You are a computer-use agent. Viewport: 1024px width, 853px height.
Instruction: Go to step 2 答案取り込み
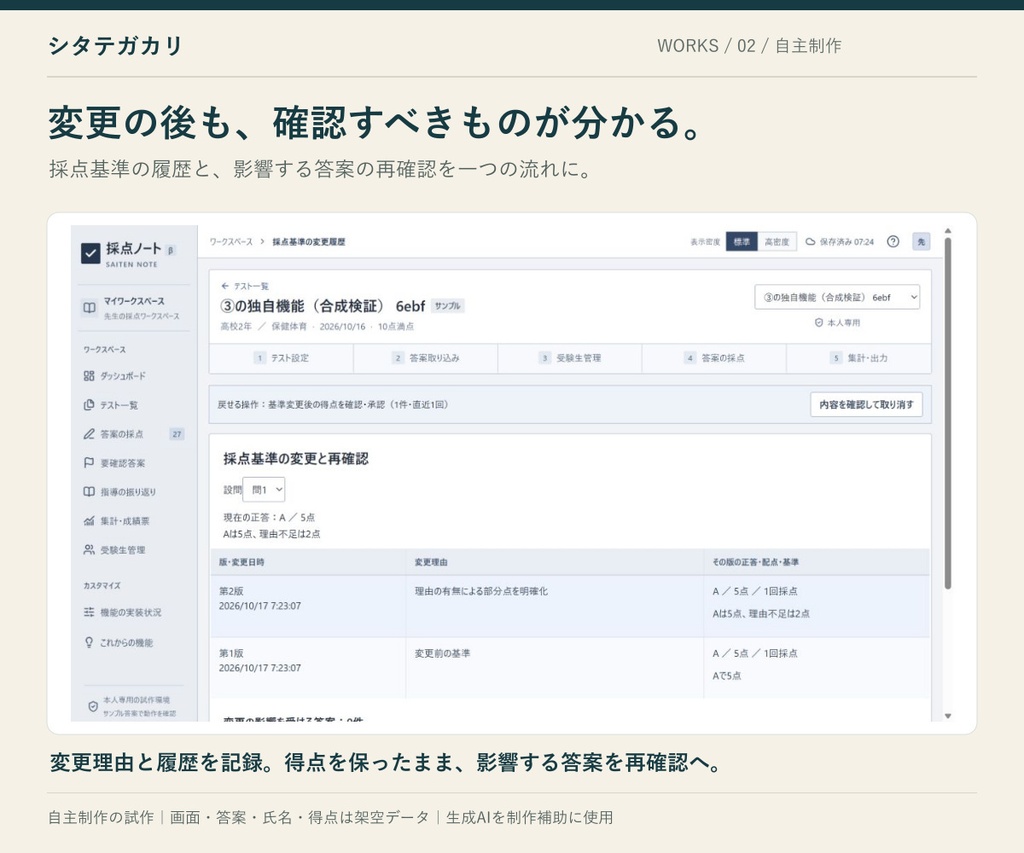[426, 358]
